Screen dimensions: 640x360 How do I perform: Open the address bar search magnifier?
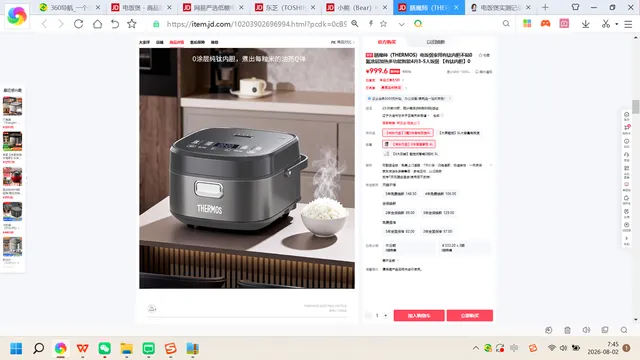coord(506,24)
